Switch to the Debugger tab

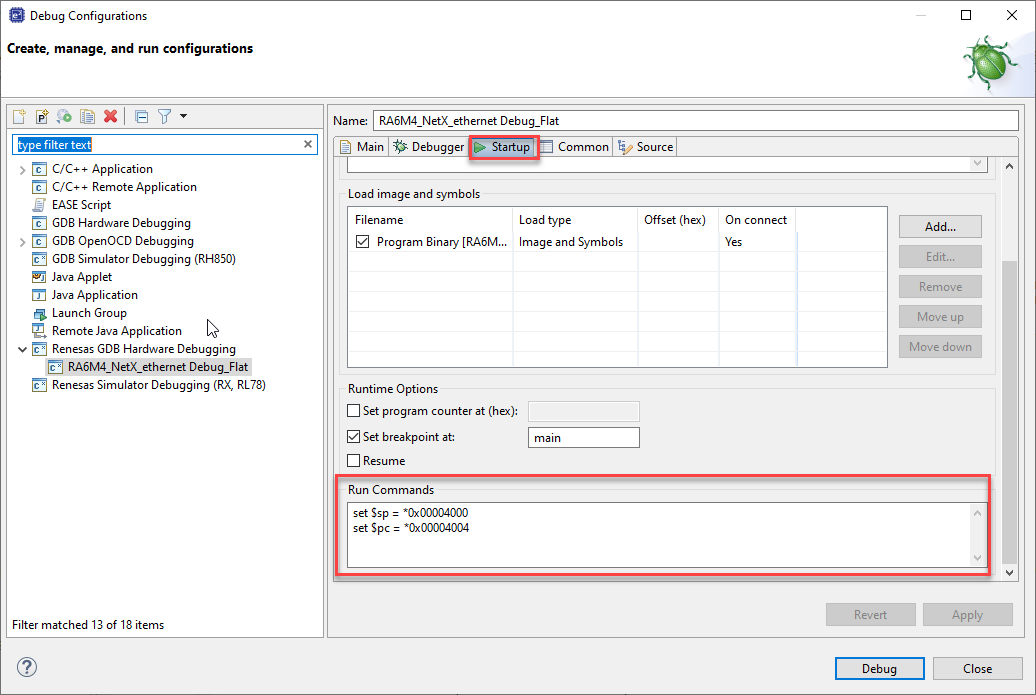click(429, 147)
